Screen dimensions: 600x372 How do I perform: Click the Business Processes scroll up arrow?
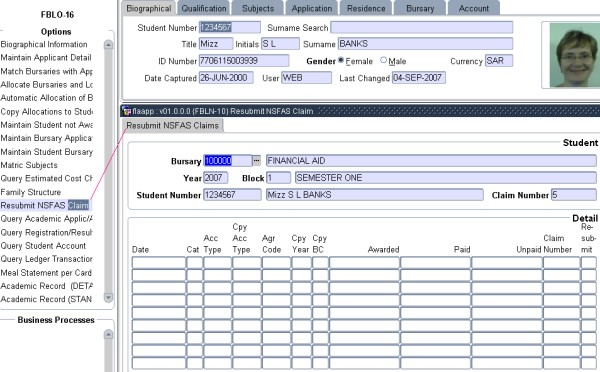pos(108,335)
